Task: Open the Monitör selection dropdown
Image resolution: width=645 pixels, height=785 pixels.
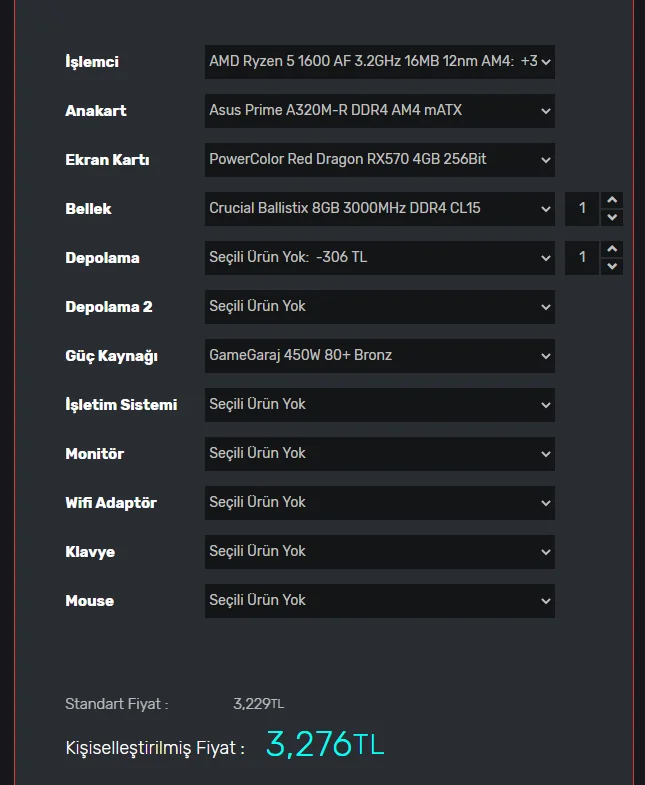Action: click(379, 453)
